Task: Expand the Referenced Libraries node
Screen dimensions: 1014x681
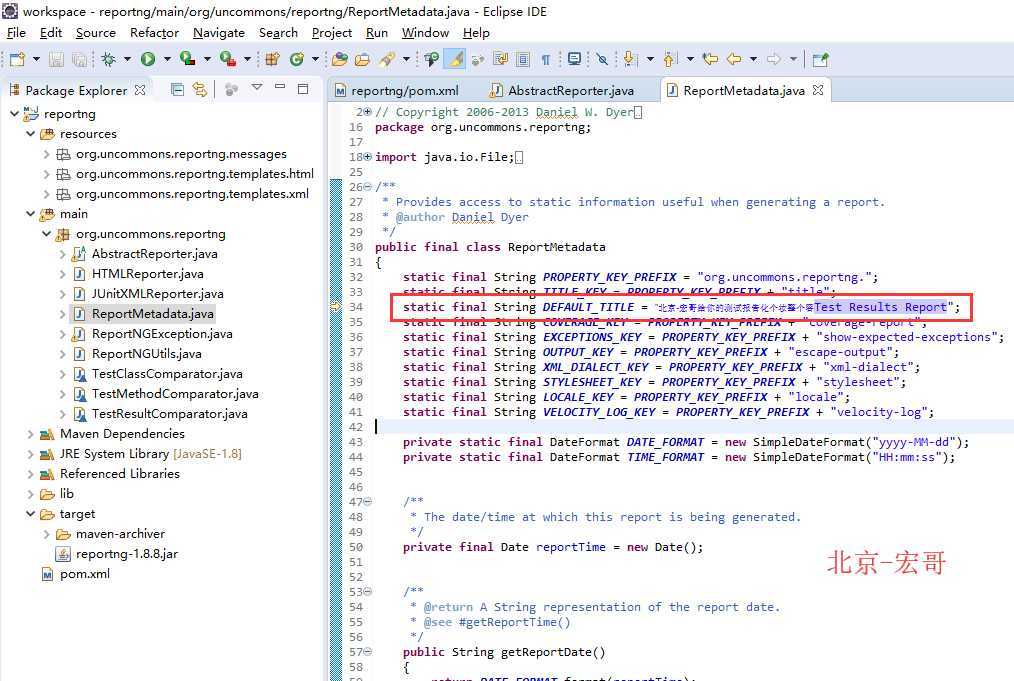Action: point(30,473)
